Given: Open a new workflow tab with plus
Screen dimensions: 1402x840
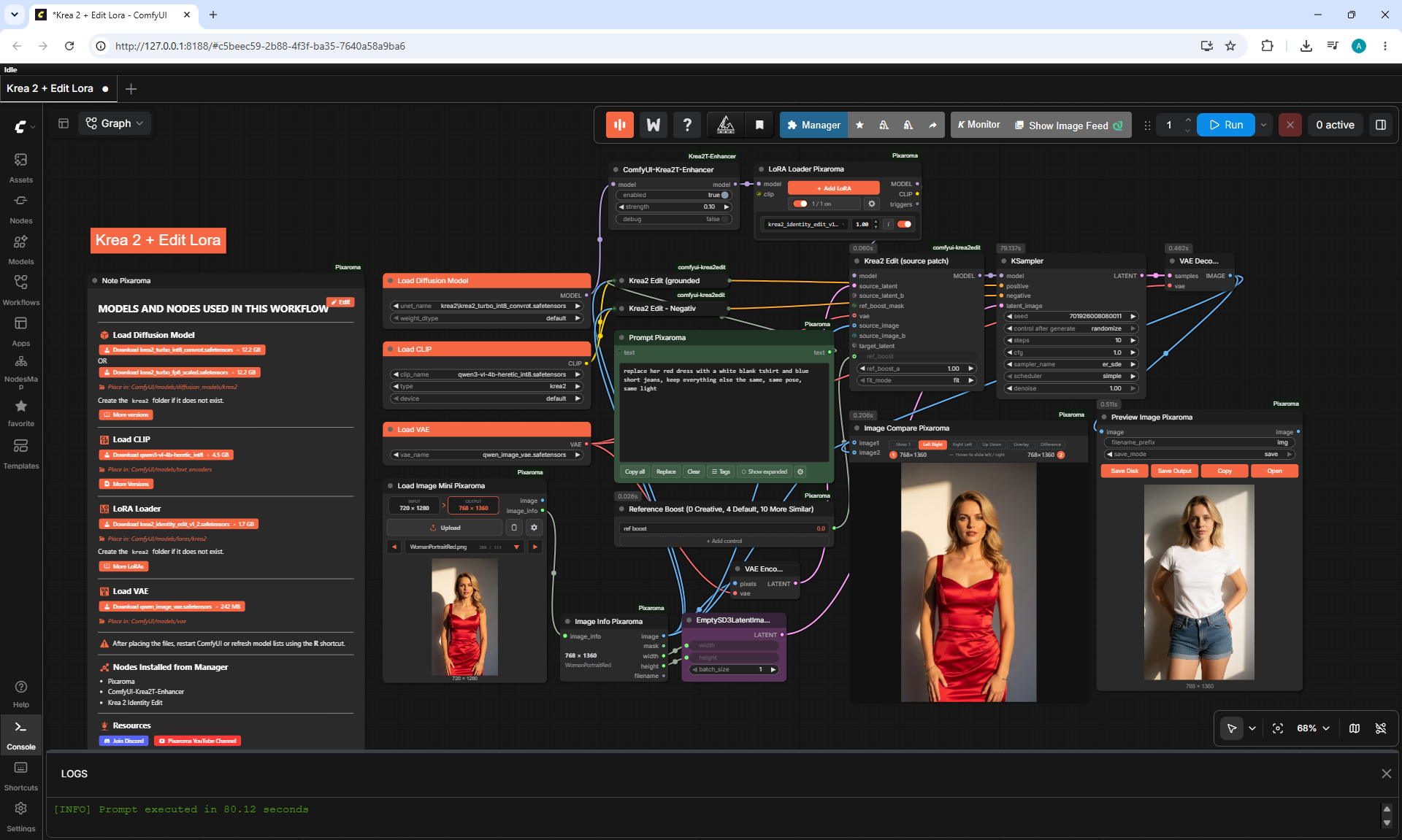Looking at the screenshot, I should pyautogui.click(x=131, y=88).
